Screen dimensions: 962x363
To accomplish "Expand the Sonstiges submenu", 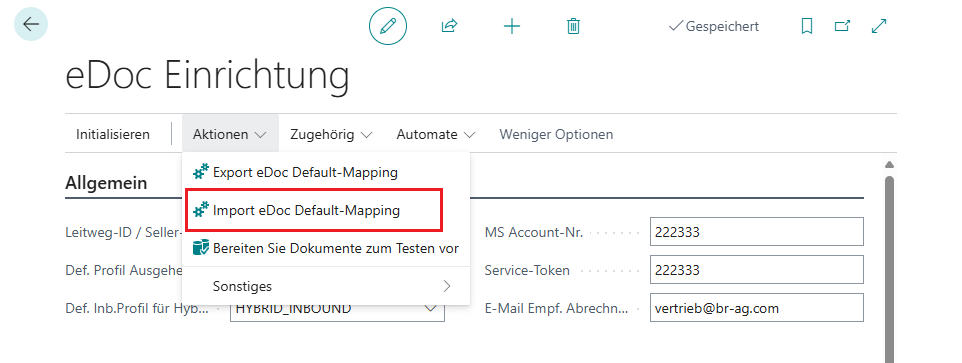I will [x=326, y=286].
